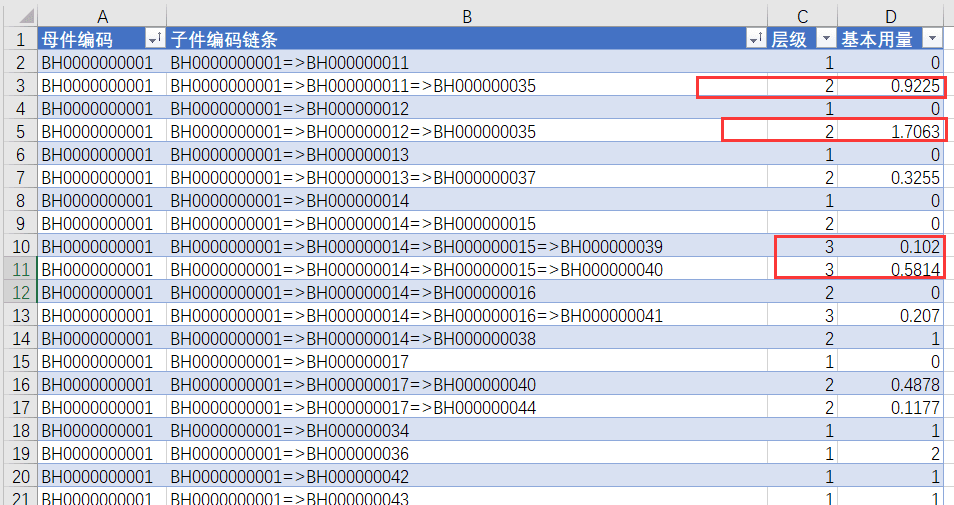Select column D header
Screen dimensions: 954x505
point(891,16)
